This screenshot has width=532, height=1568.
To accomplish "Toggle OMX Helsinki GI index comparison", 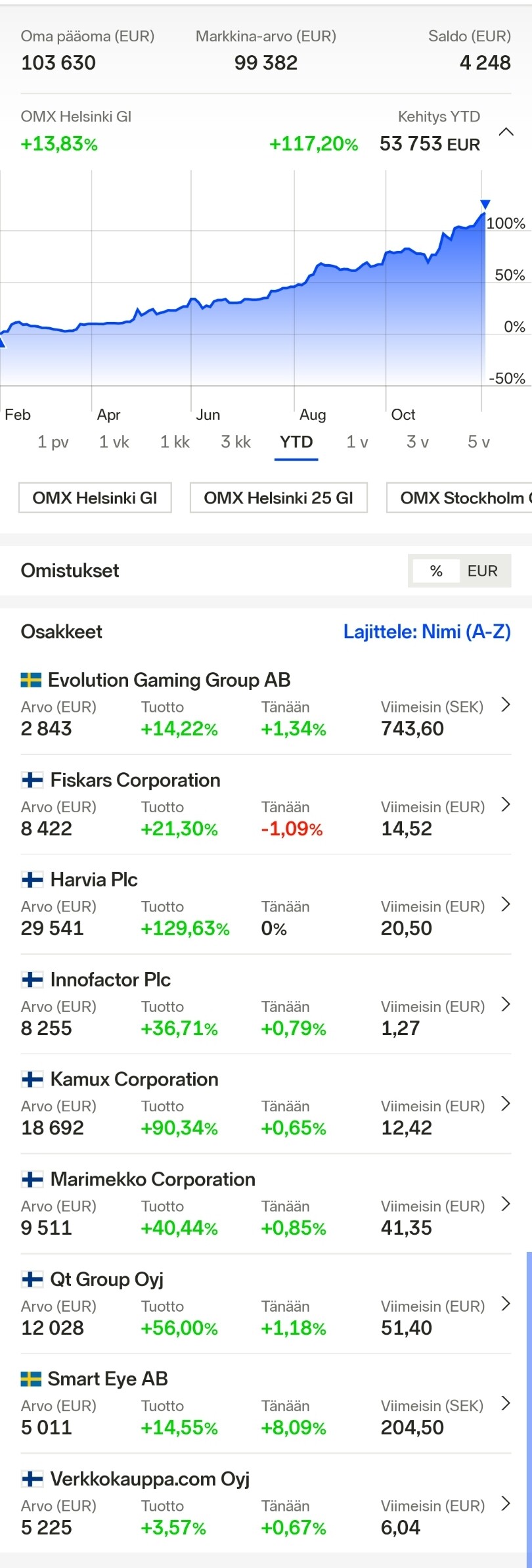I will tap(95, 498).
